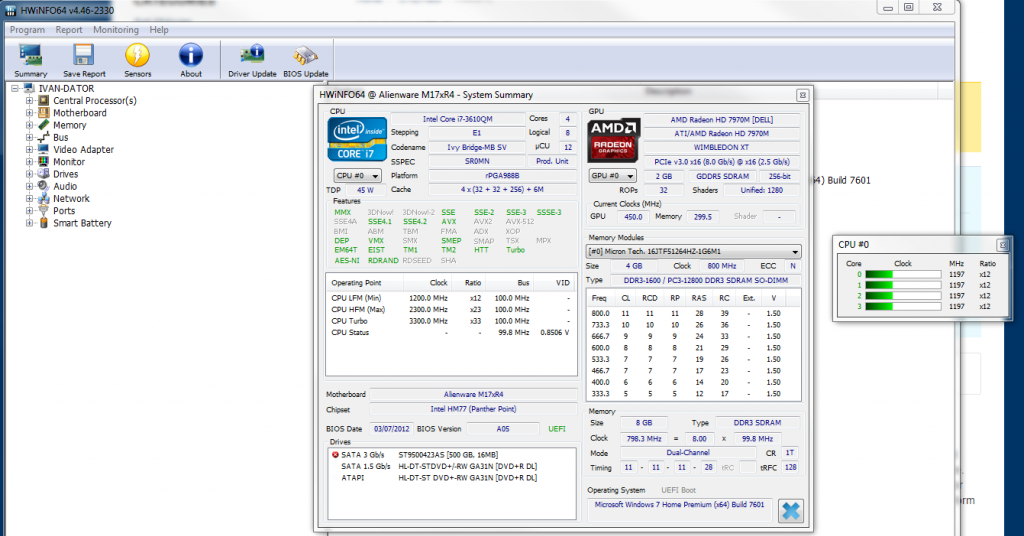Select the Ports tree label
This screenshot has height=536, width=1024.
64,211
